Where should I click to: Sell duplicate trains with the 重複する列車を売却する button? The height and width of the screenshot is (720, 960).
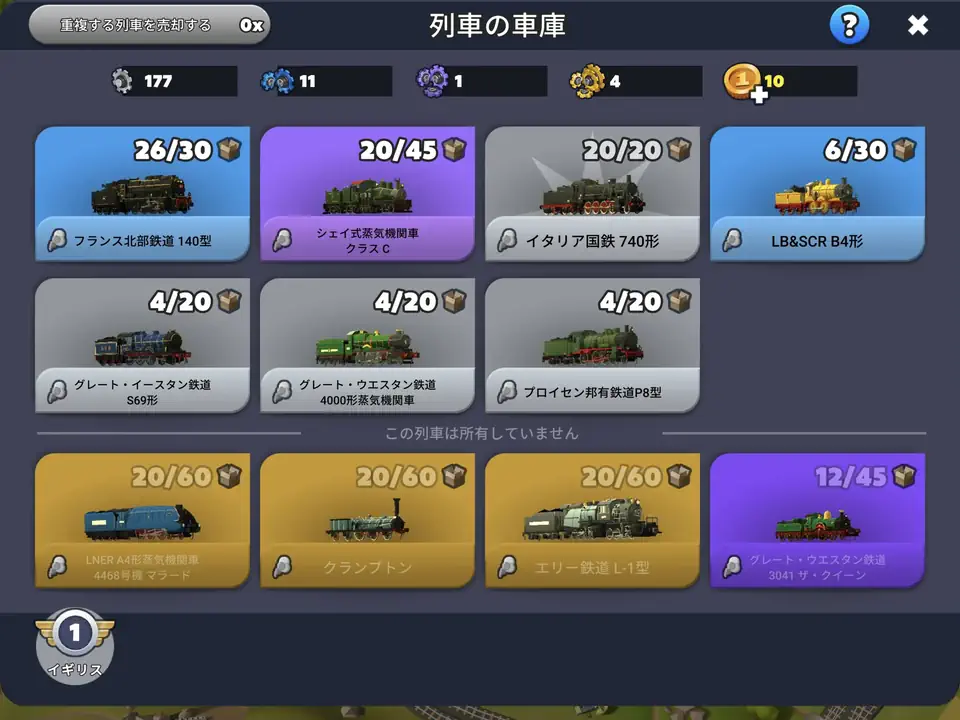(149, 25)
